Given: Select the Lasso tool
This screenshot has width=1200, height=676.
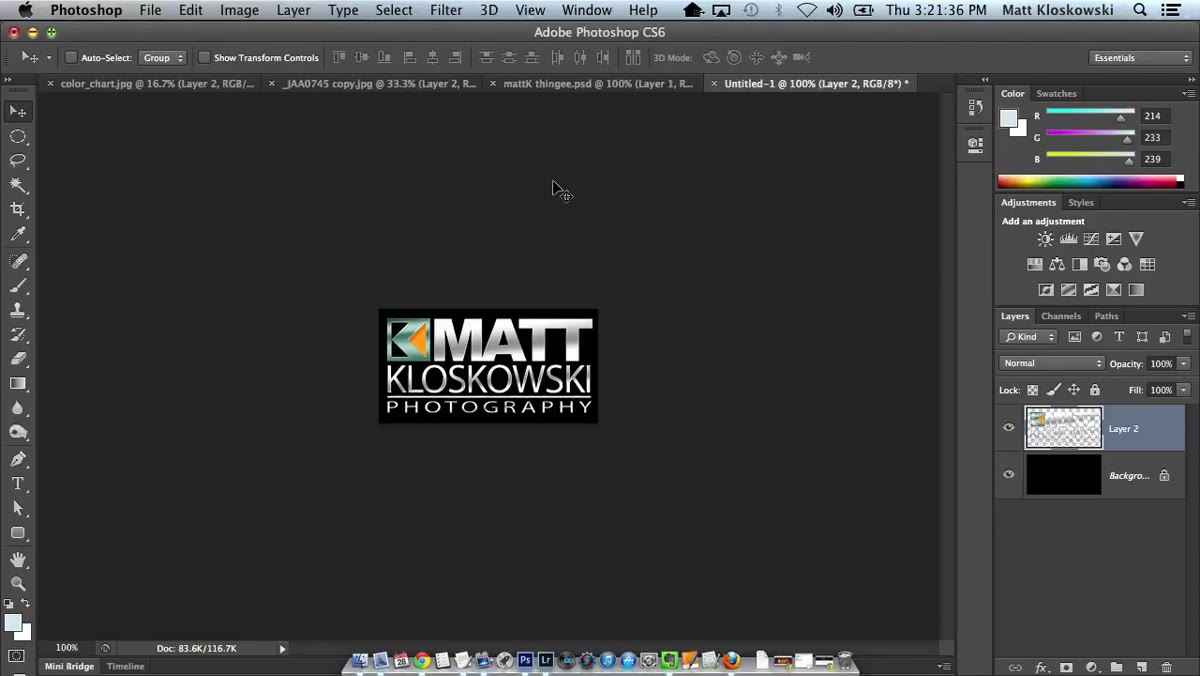Looking at the screenshot, I should [x=18, y=160].
